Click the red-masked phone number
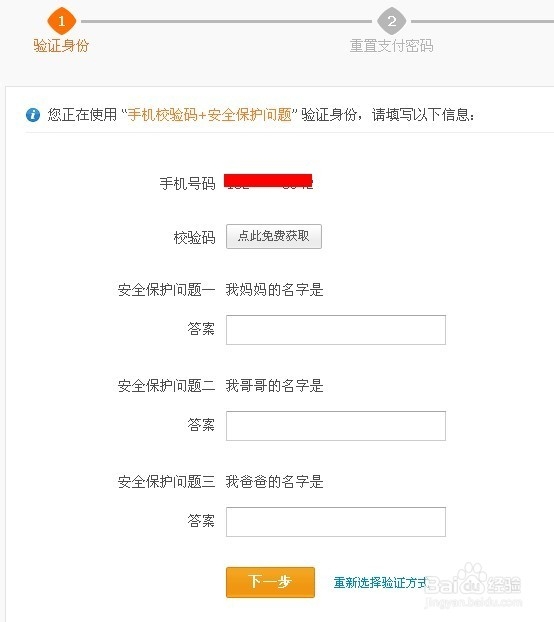Viewport: 554px width, 622px height. (268, 182)
